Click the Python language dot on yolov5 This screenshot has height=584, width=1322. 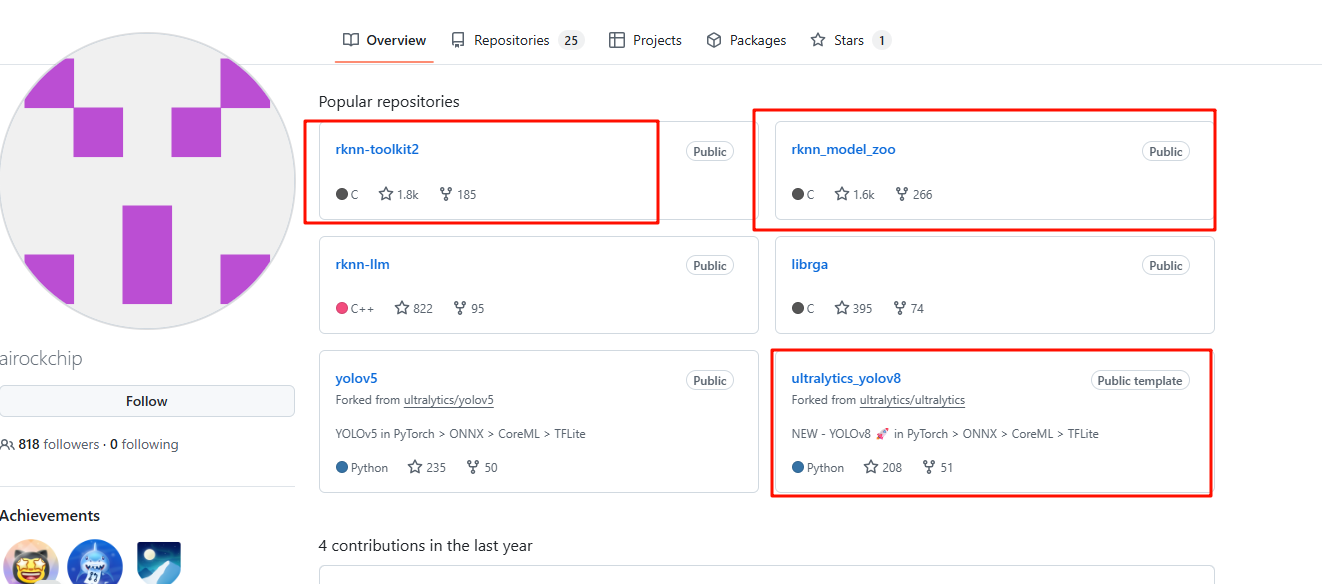point(342,467)
